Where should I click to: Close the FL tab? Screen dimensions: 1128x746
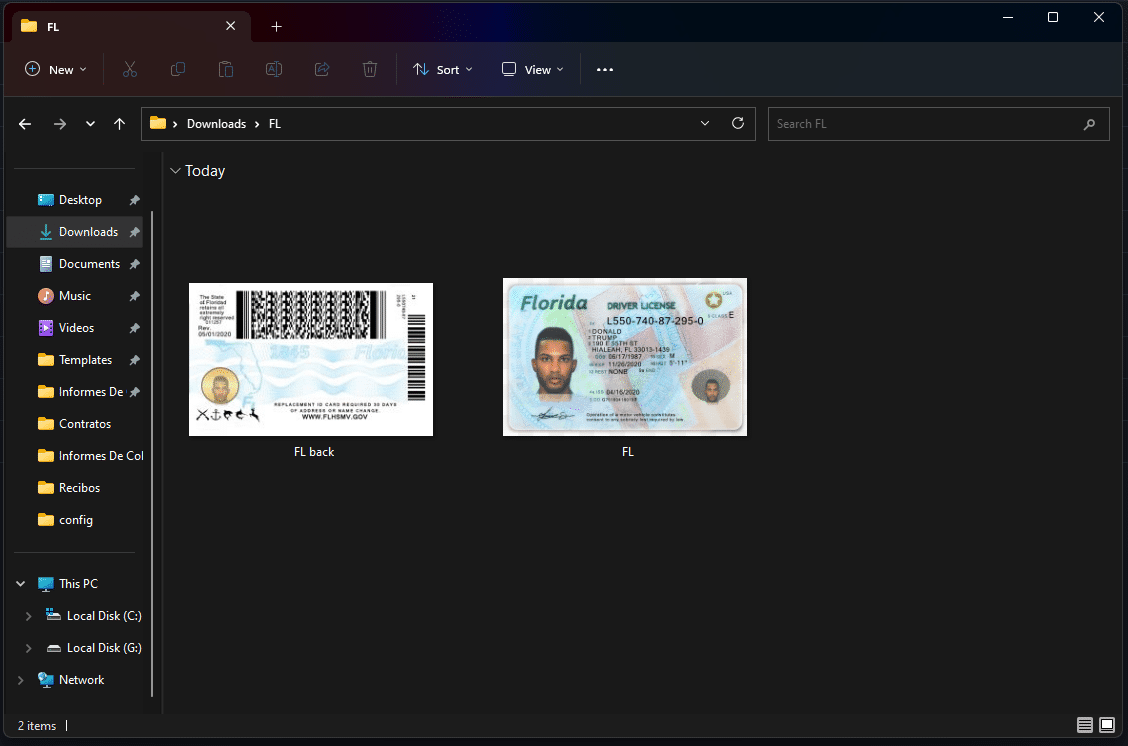click(230, 26)
